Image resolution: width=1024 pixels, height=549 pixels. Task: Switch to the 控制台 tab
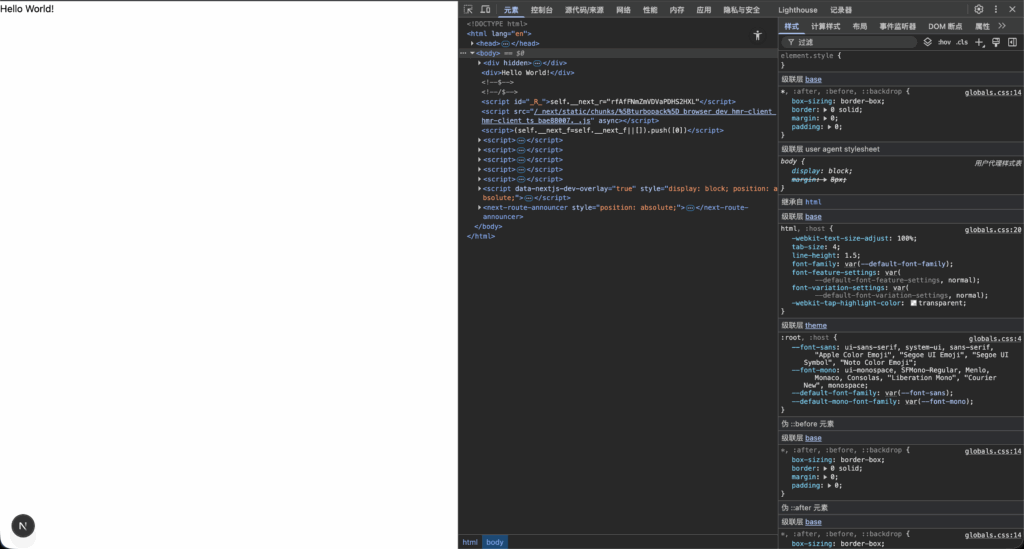pos(542,9)
